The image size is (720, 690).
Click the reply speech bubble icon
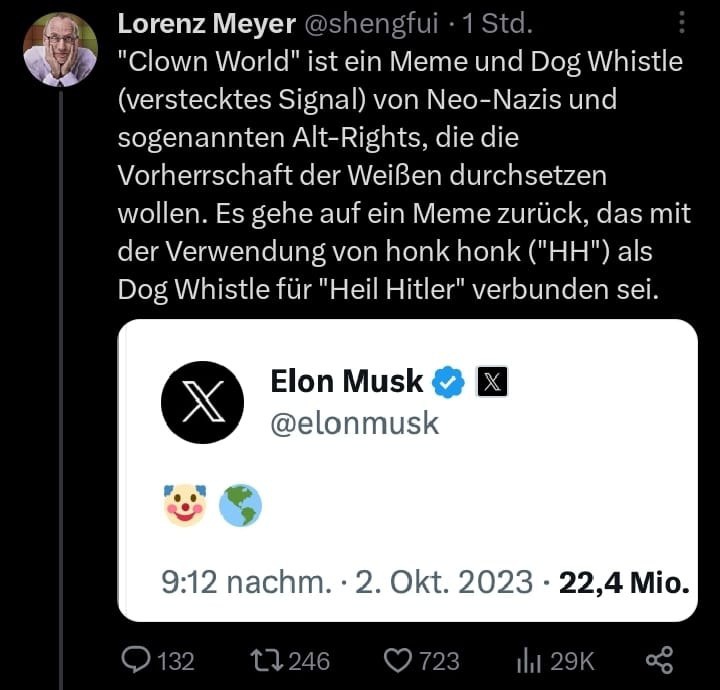pyautogui.click(x=136, y=660)
